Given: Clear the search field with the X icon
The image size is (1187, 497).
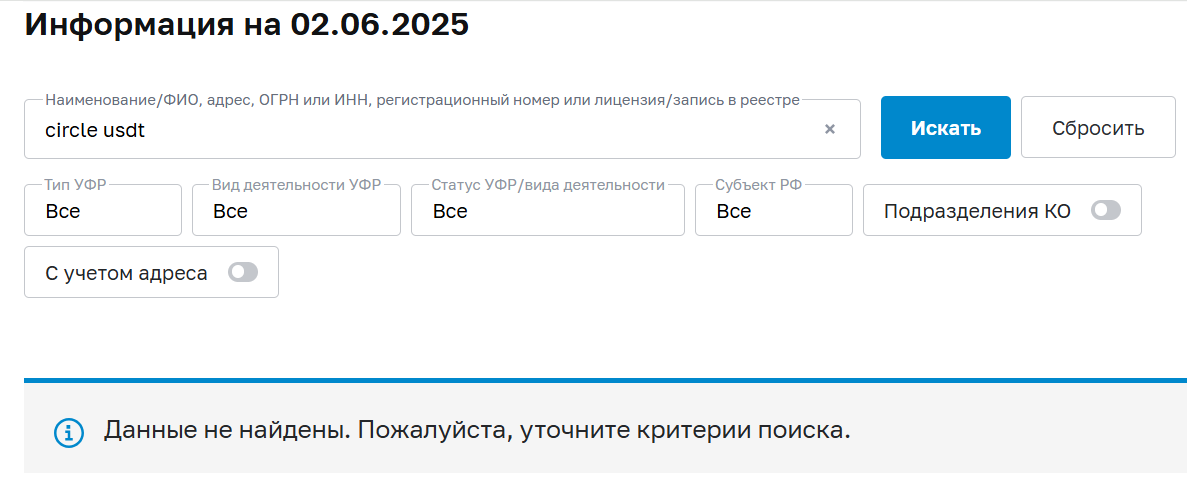Looking at the screenshot, I should click(829, 129).
